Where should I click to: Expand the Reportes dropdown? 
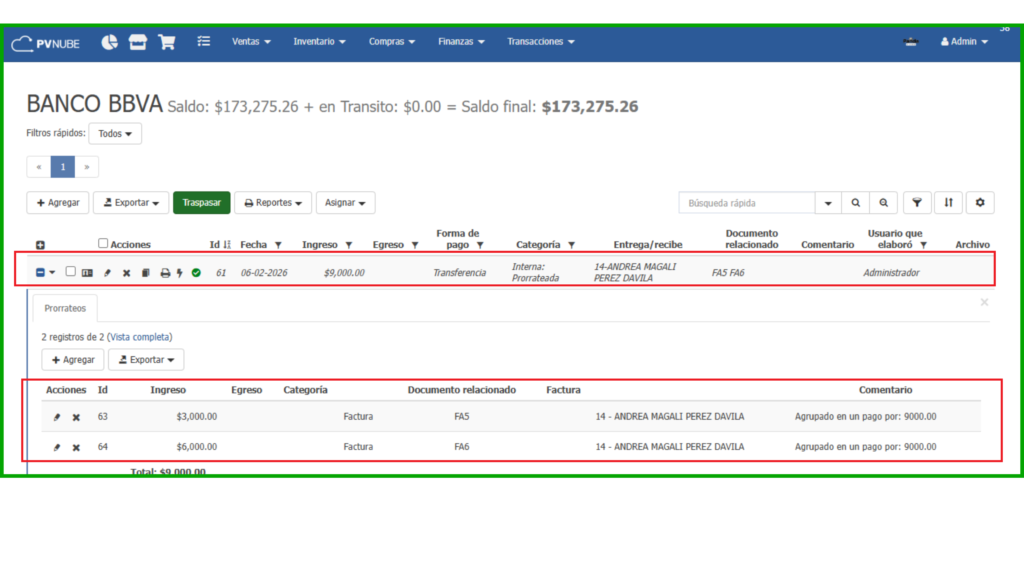click(x=273, y=202)
